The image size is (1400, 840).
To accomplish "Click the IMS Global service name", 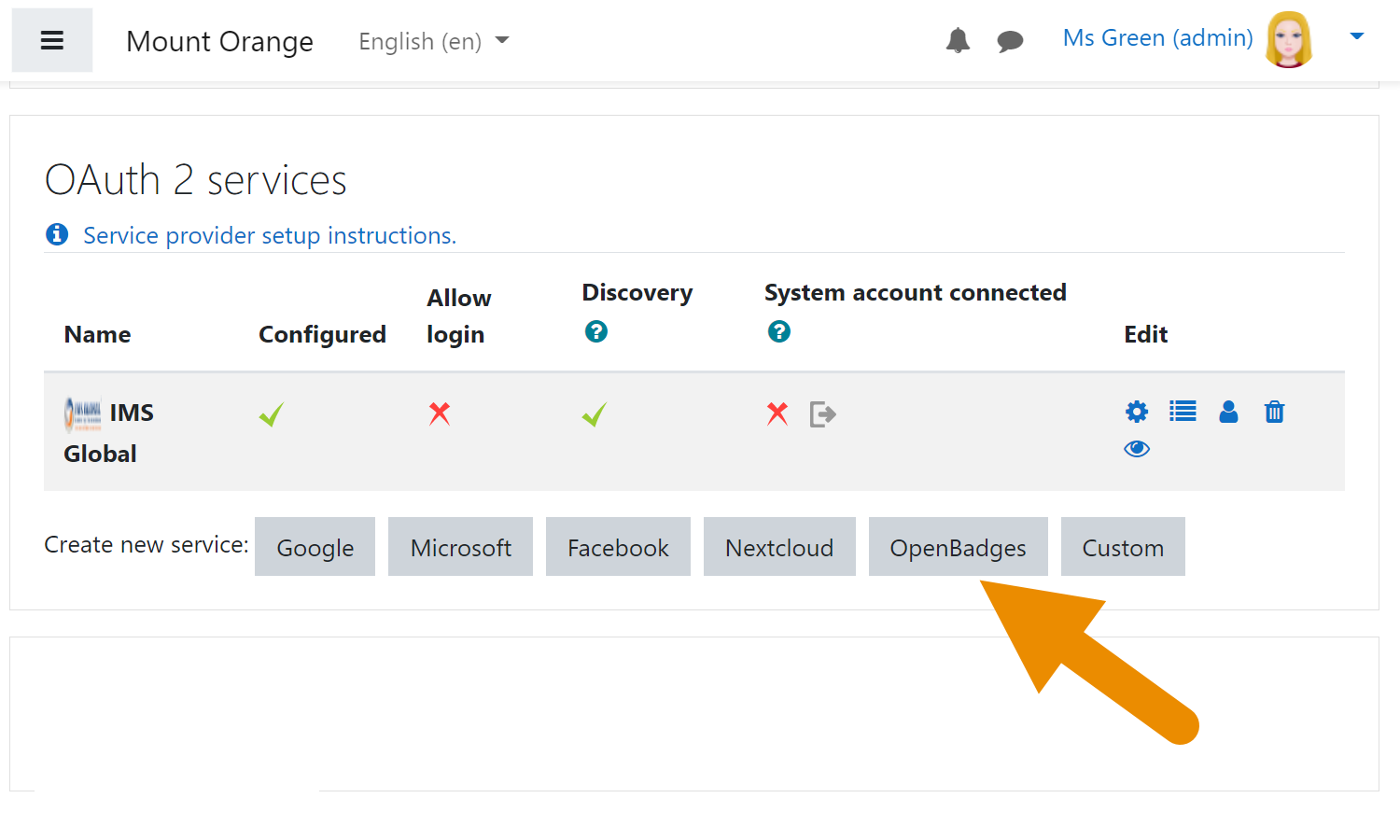I will 108,433.
